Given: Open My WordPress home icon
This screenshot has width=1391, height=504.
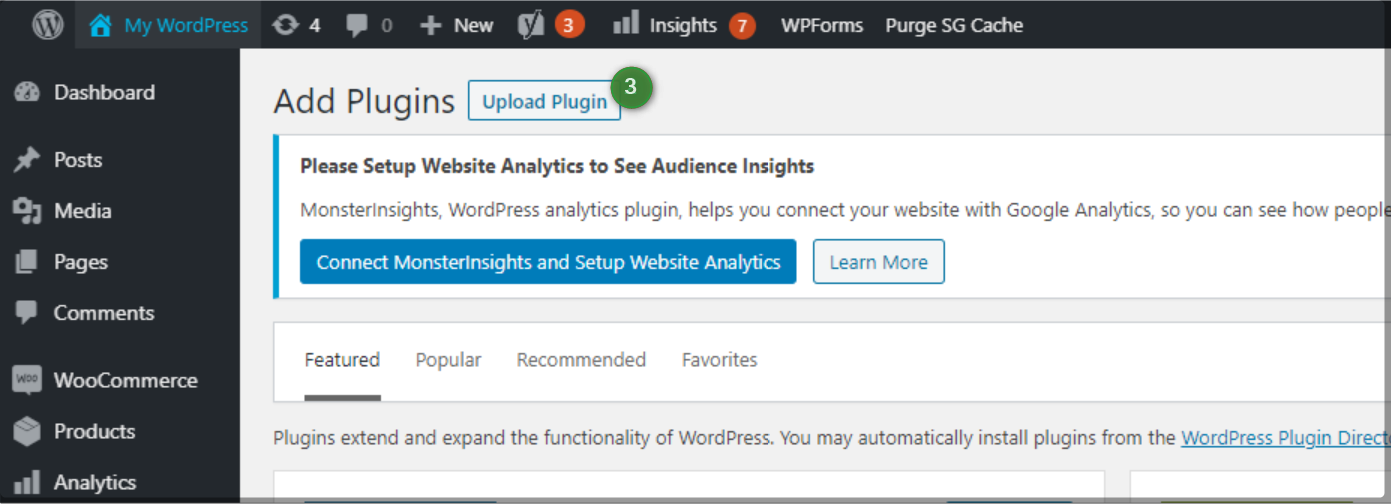Looking at the screenshot, I should point(100,25).
